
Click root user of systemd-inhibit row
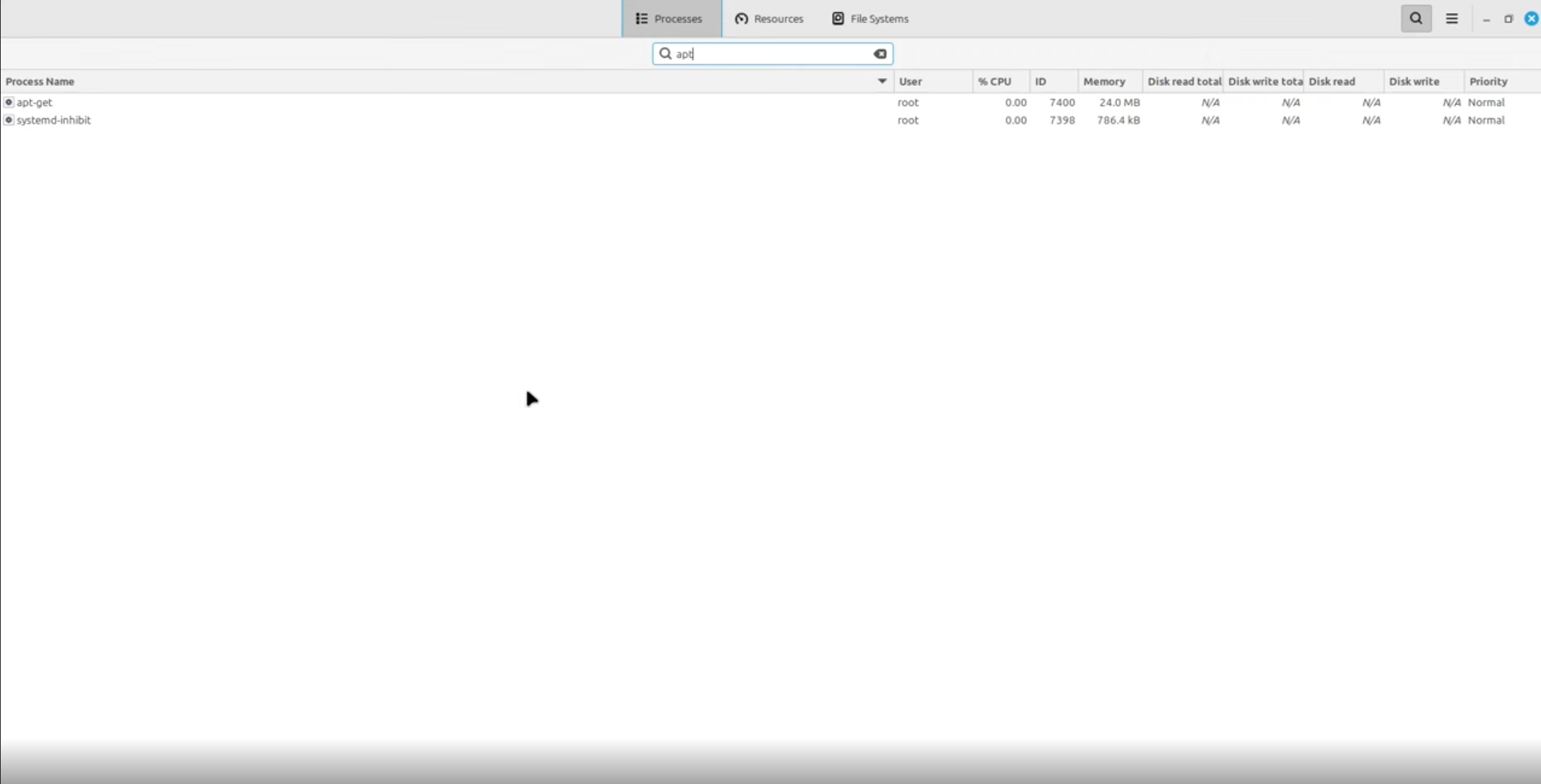pos(908,120)
